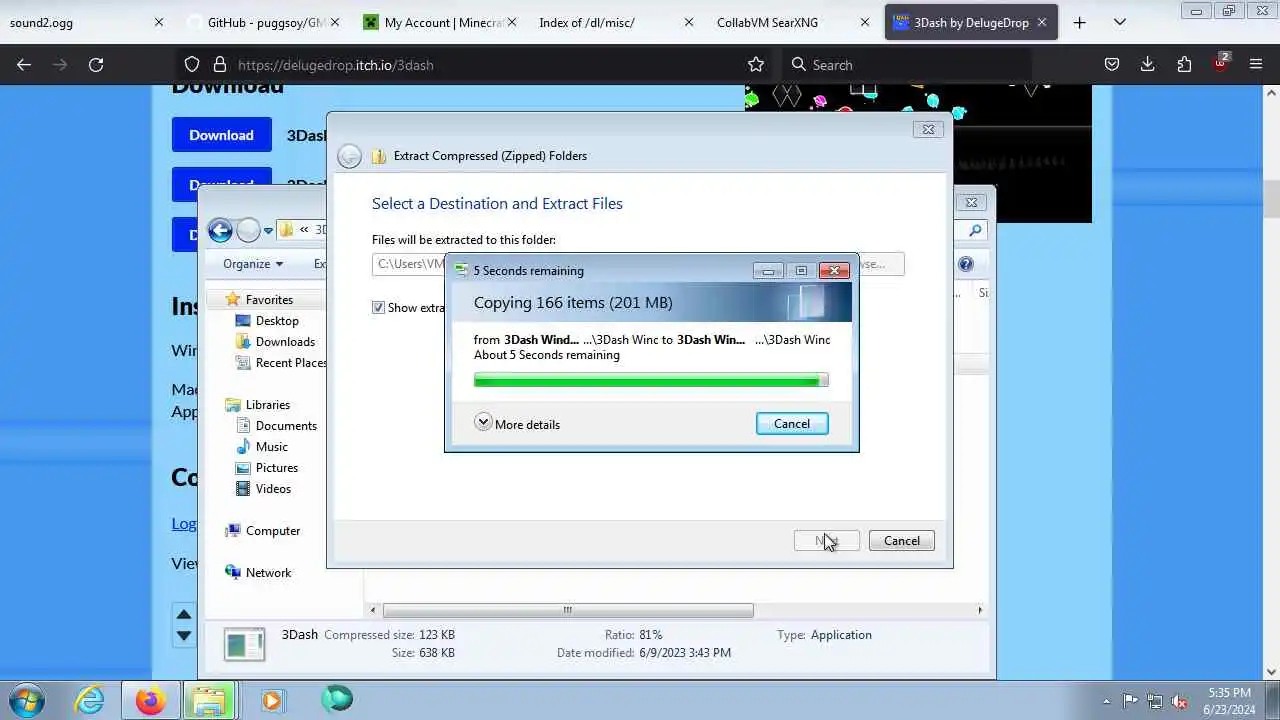Image resolution: width=1280 pixels, height=720 pixels.
Task: Switch to CollabVM SearXNG tab
Action: (x=788, y=22)
